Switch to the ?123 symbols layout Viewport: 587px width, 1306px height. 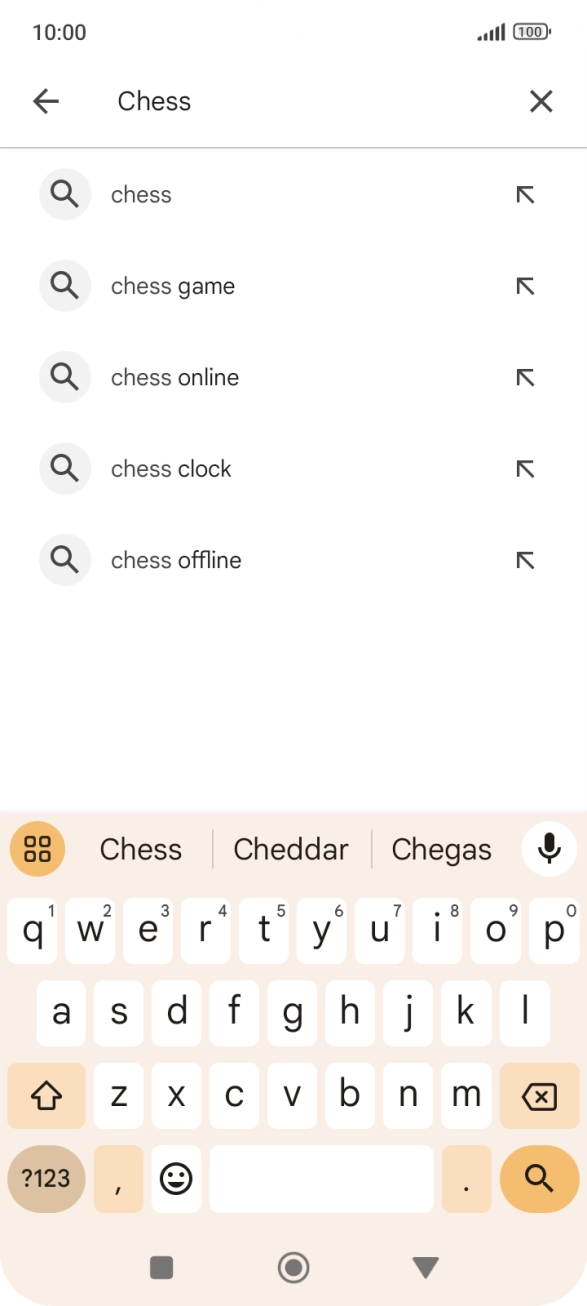45,1178
